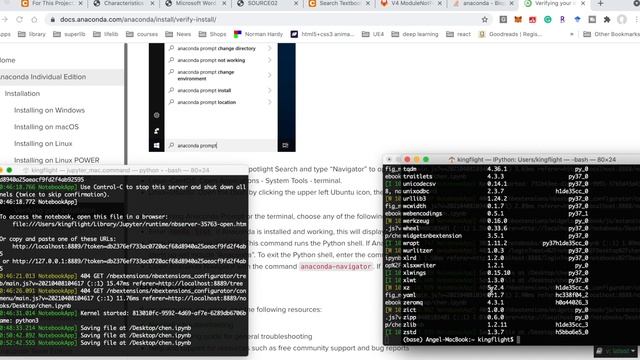Open 'Installation' in the docs sidebar
This screenshot has height=360, width=640.
coord(22,93)
